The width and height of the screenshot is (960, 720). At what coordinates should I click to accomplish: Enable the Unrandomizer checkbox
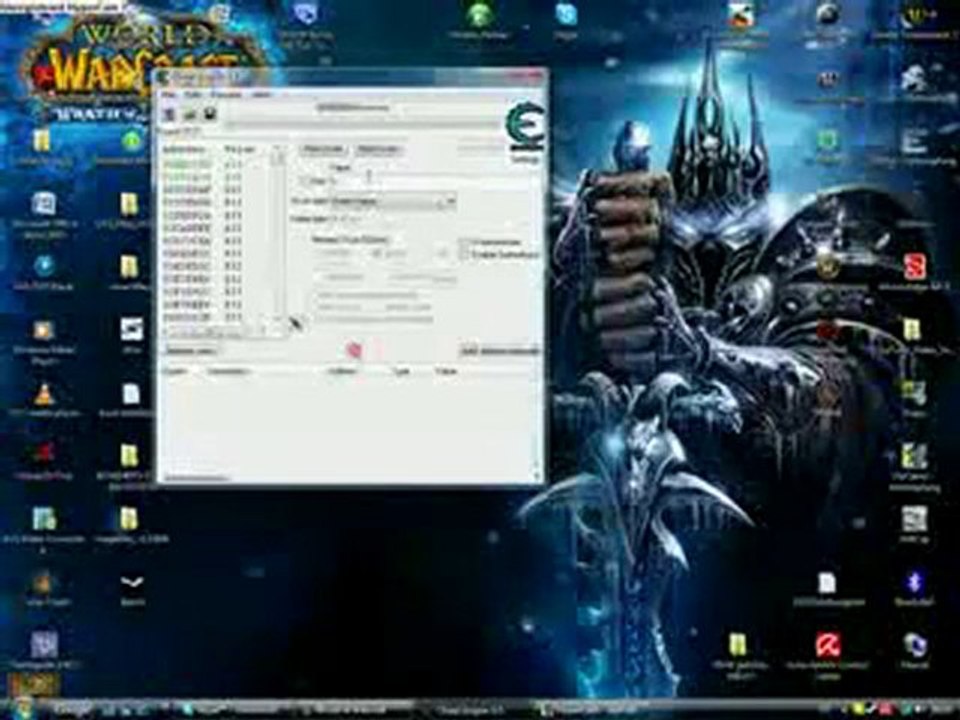466,242
